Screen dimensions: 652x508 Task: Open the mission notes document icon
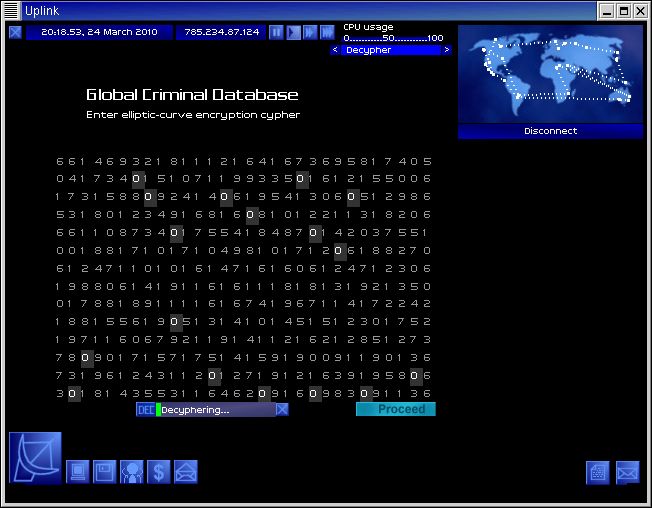(x=598, y=473)
